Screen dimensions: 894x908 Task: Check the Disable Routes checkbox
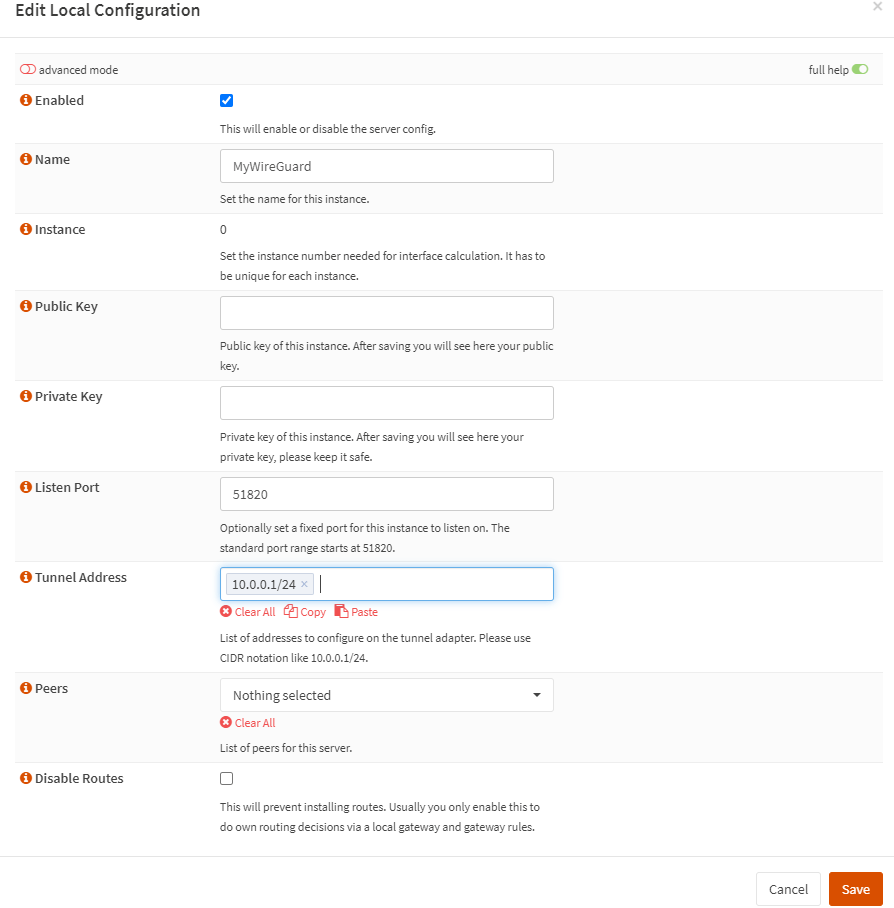(226, 778)
